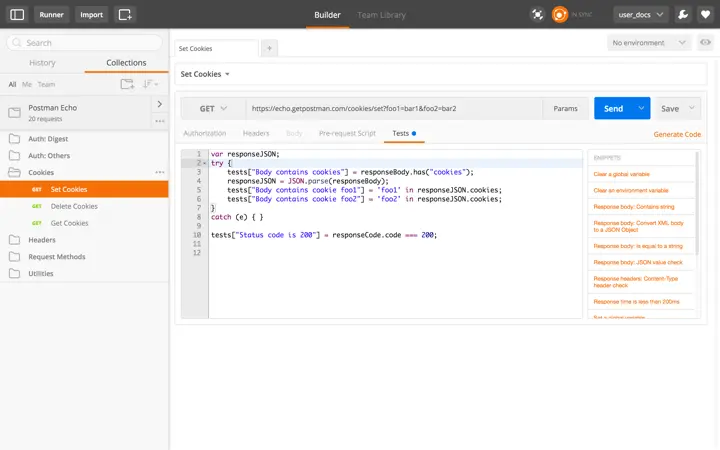
Task: Click the Request Methods folder icon
Action: tap(14, 256)
